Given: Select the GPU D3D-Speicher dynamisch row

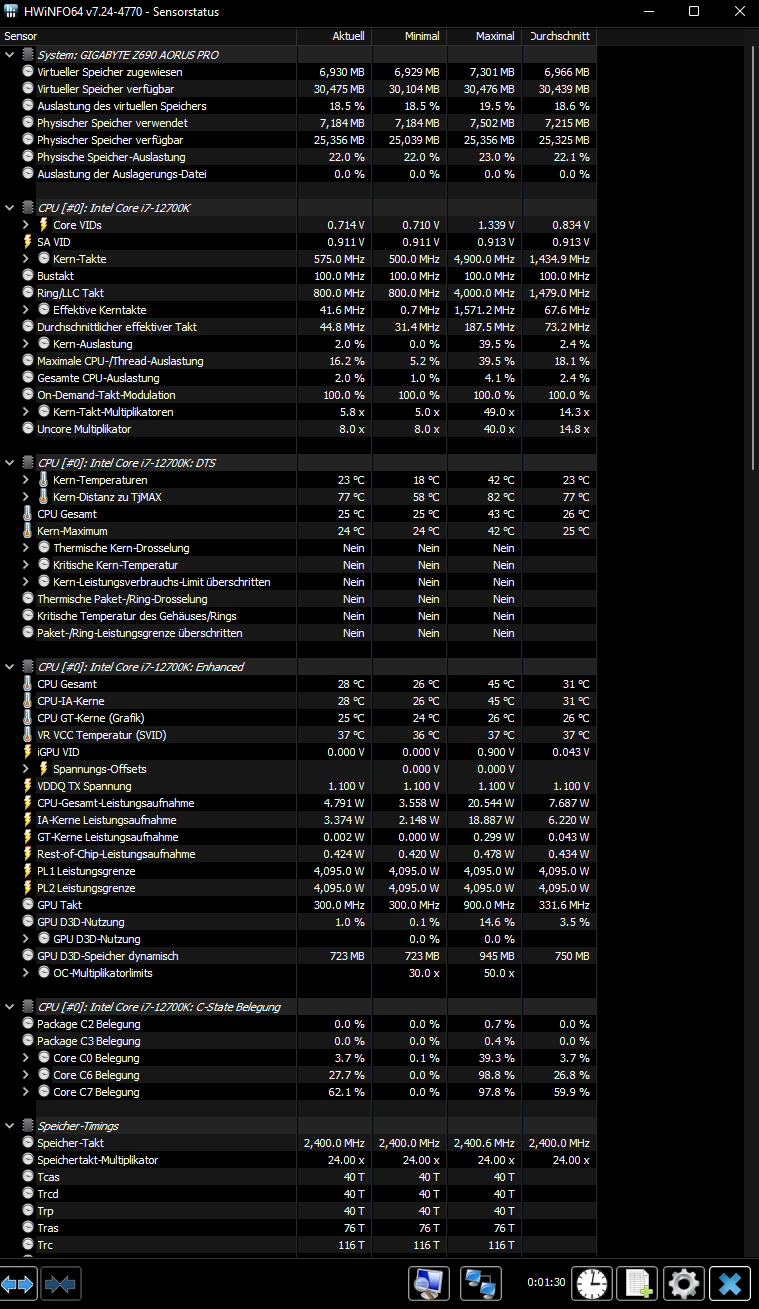Looking at the screenshot, I should point(298,956).
